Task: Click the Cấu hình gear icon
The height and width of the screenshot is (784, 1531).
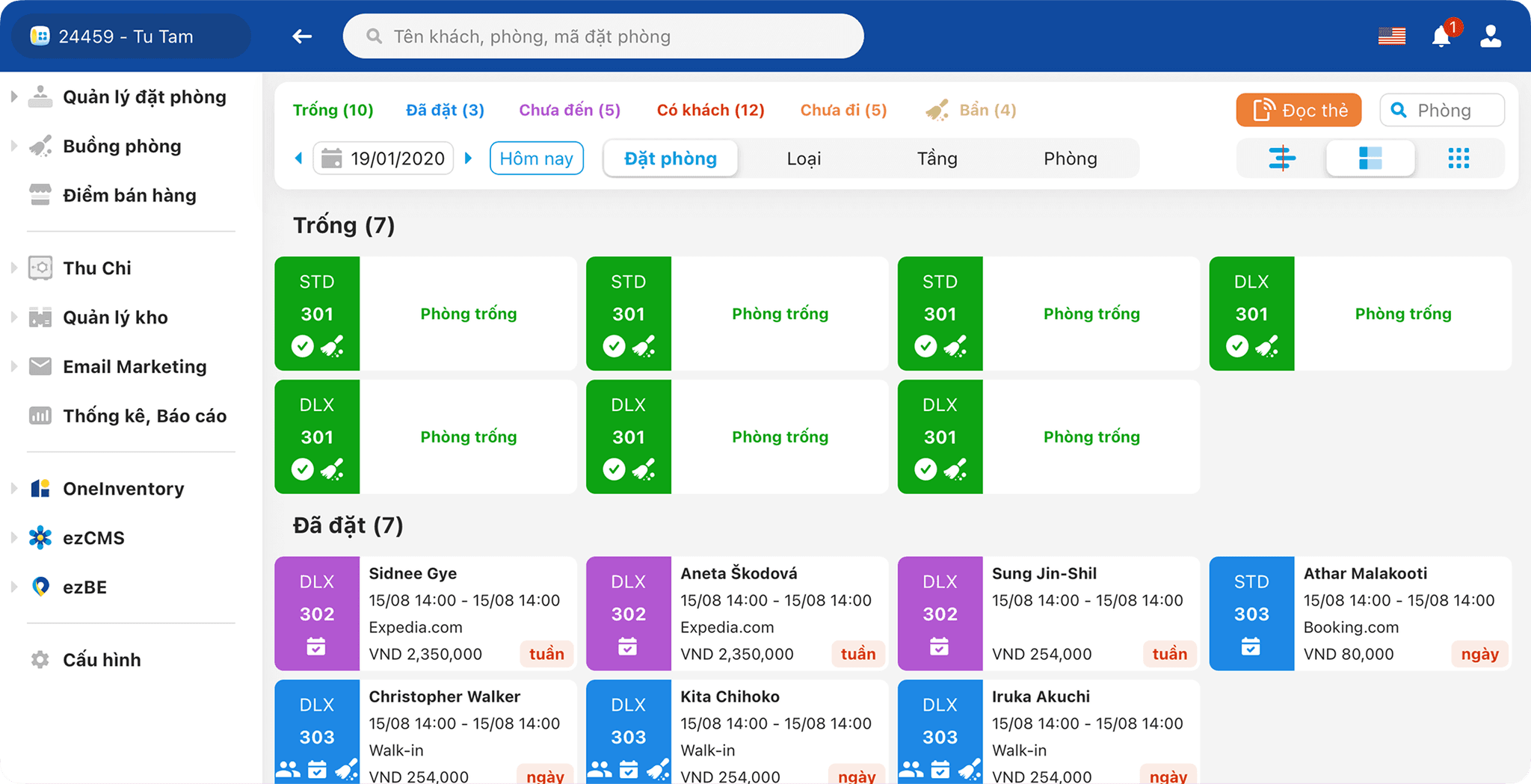Action: (x=40, y=659)
